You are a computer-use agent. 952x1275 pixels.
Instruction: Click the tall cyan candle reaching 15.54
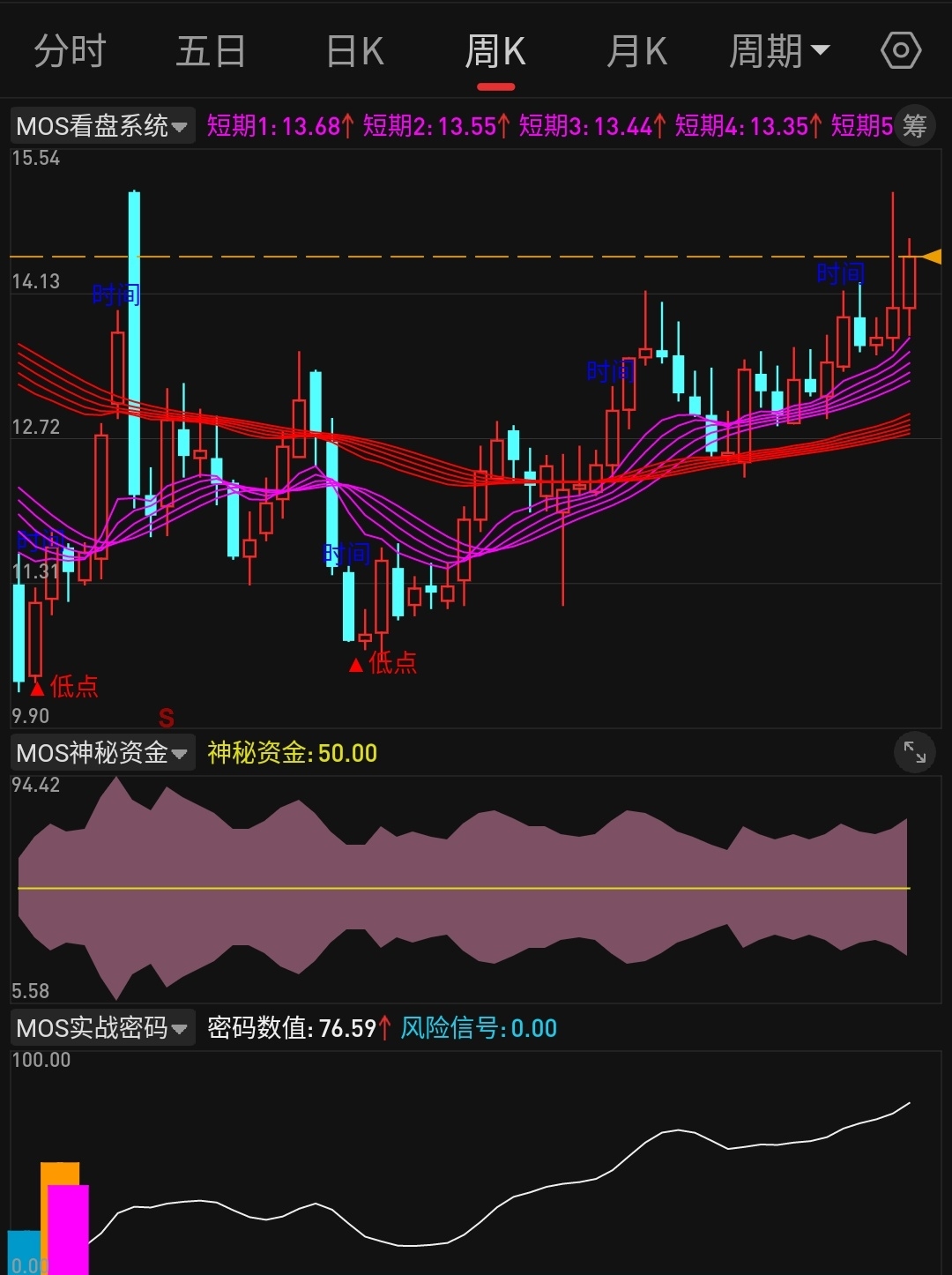point(134,344)
